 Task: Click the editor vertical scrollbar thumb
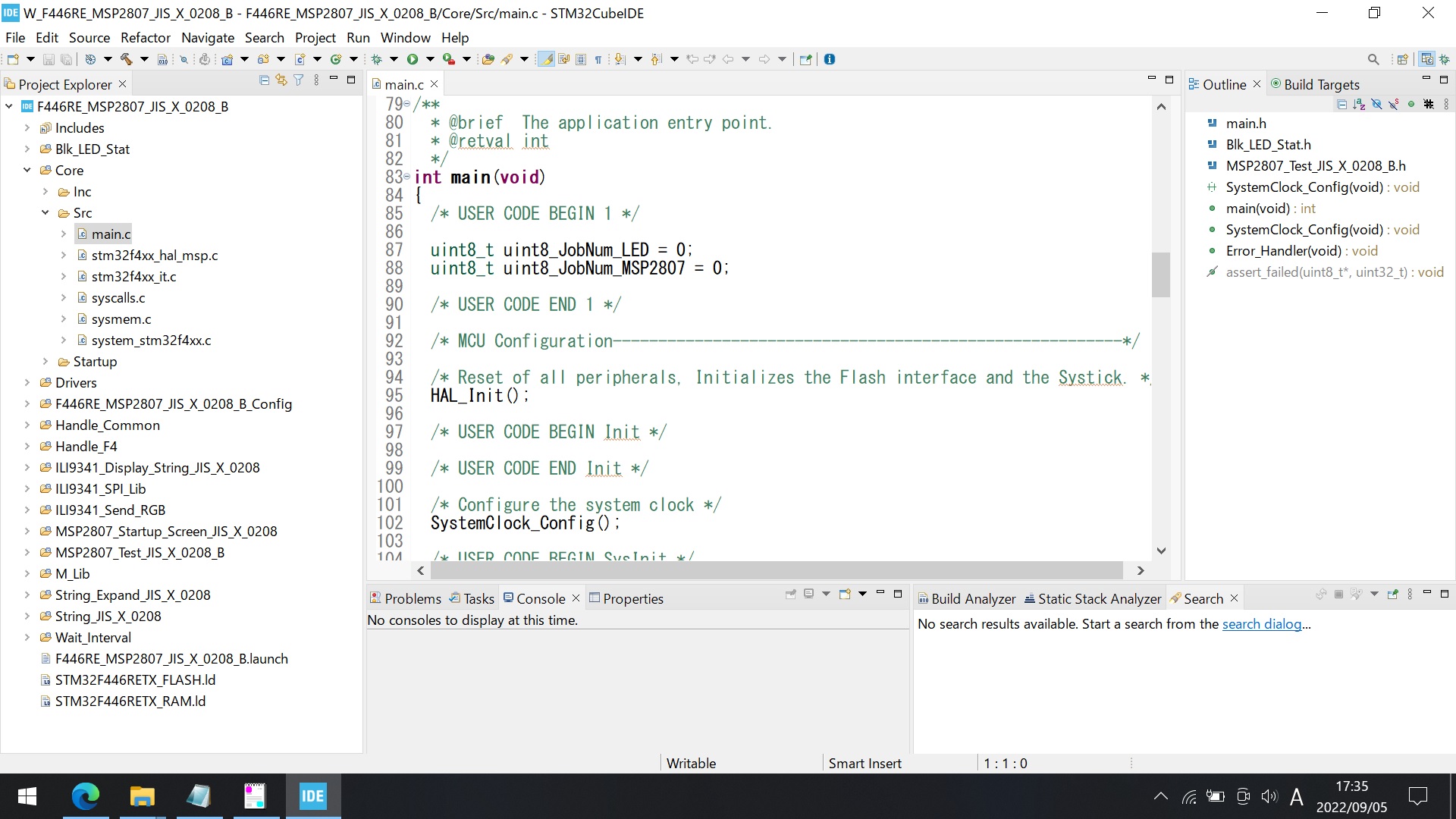point(1161,275)
